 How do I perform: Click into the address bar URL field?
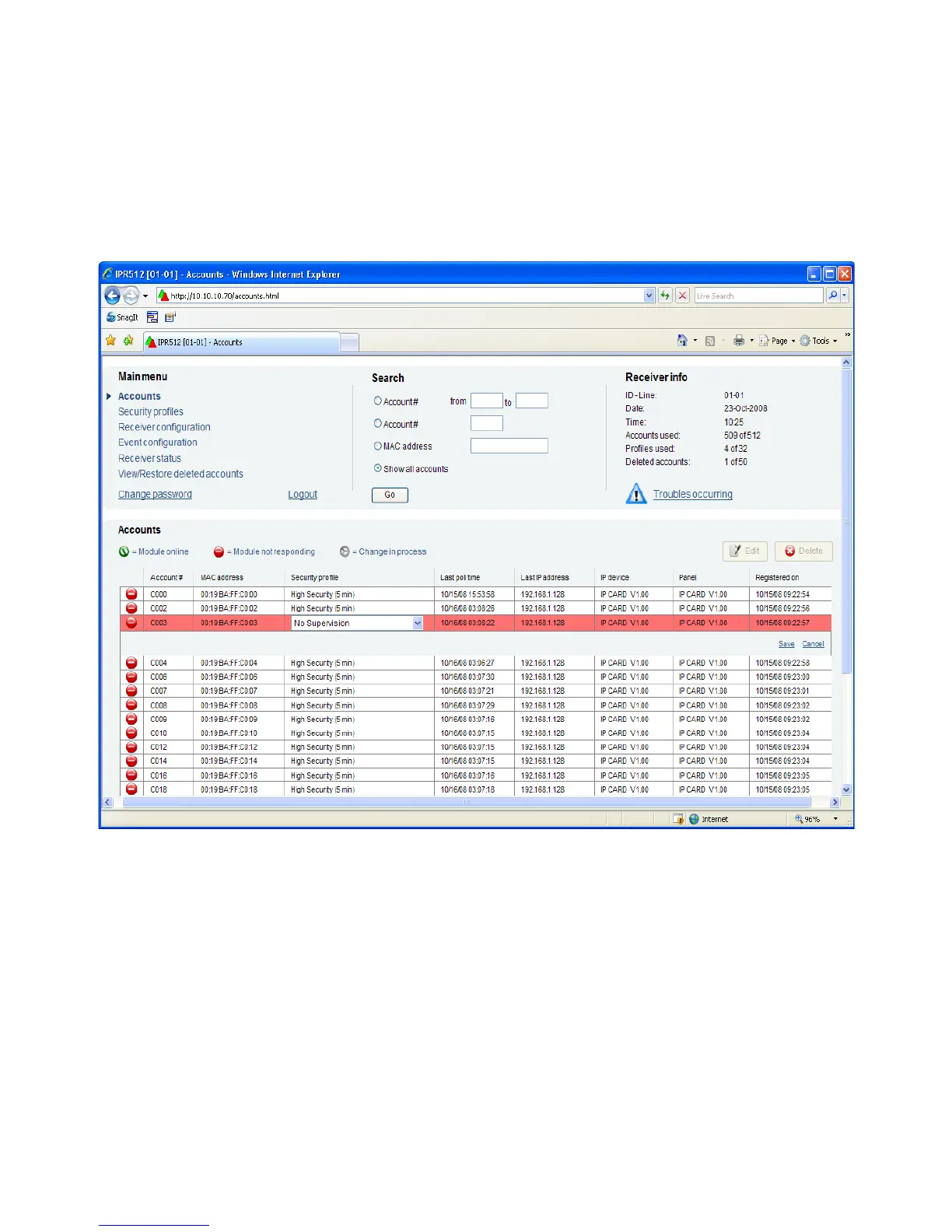point(401,296)
